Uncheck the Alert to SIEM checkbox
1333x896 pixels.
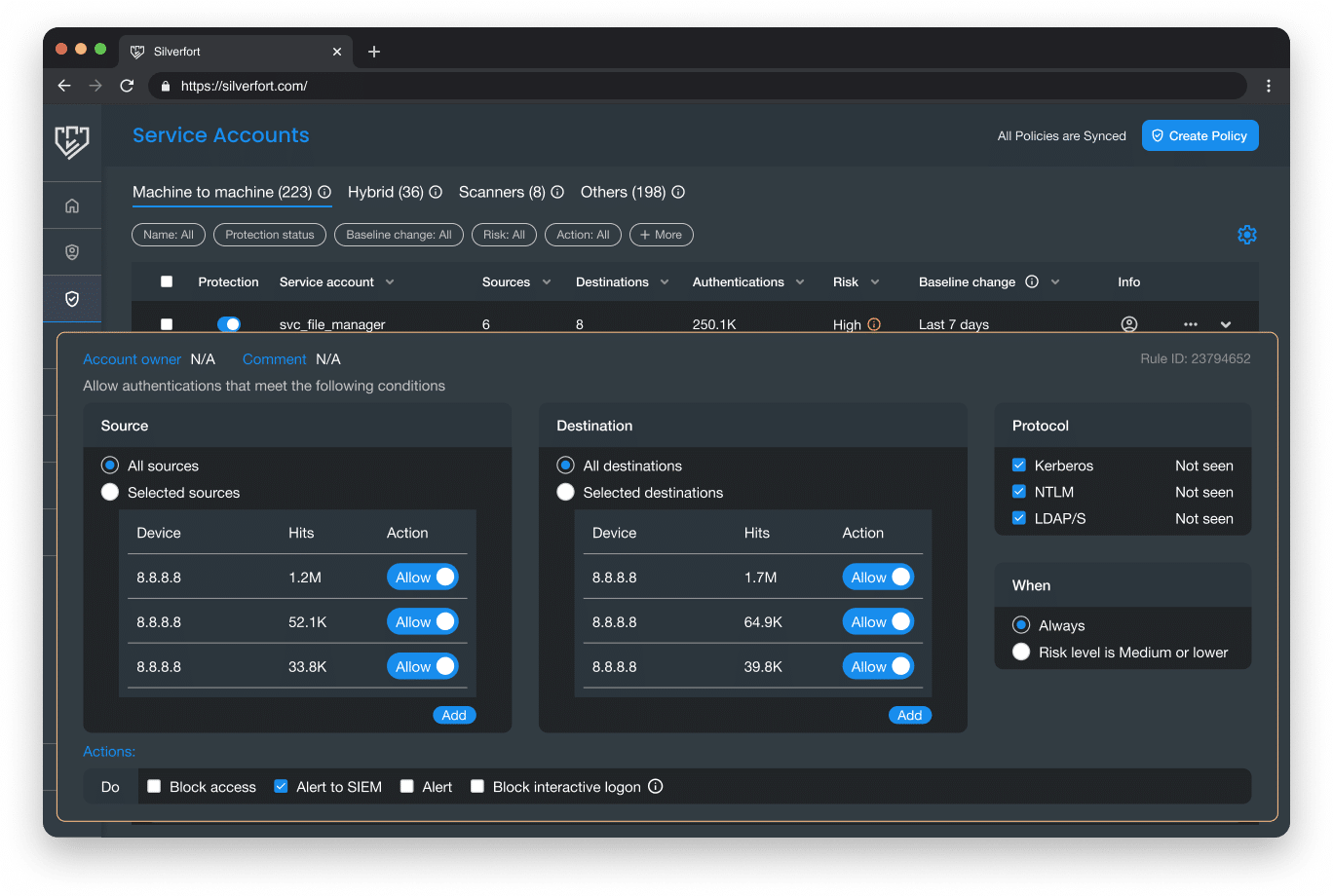[281, 786]
